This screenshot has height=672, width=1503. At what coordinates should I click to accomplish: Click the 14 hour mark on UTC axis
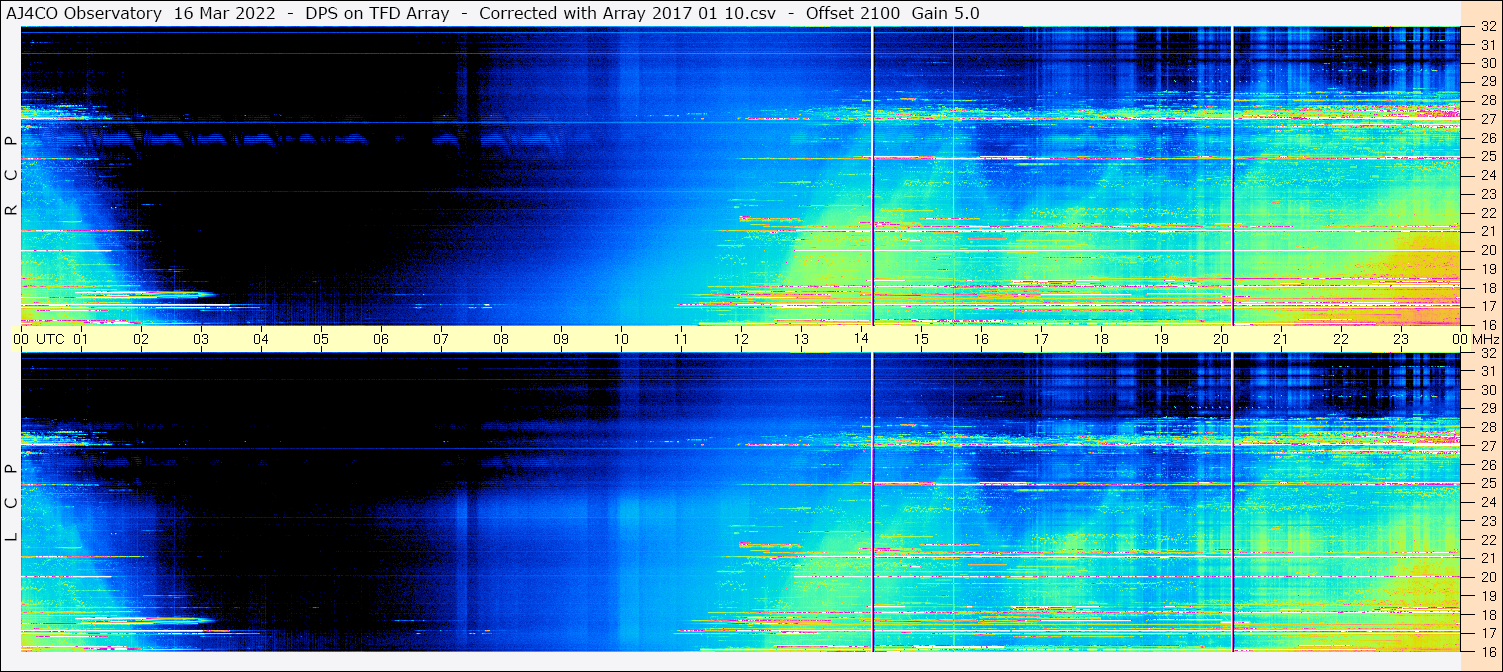[861, 339]
